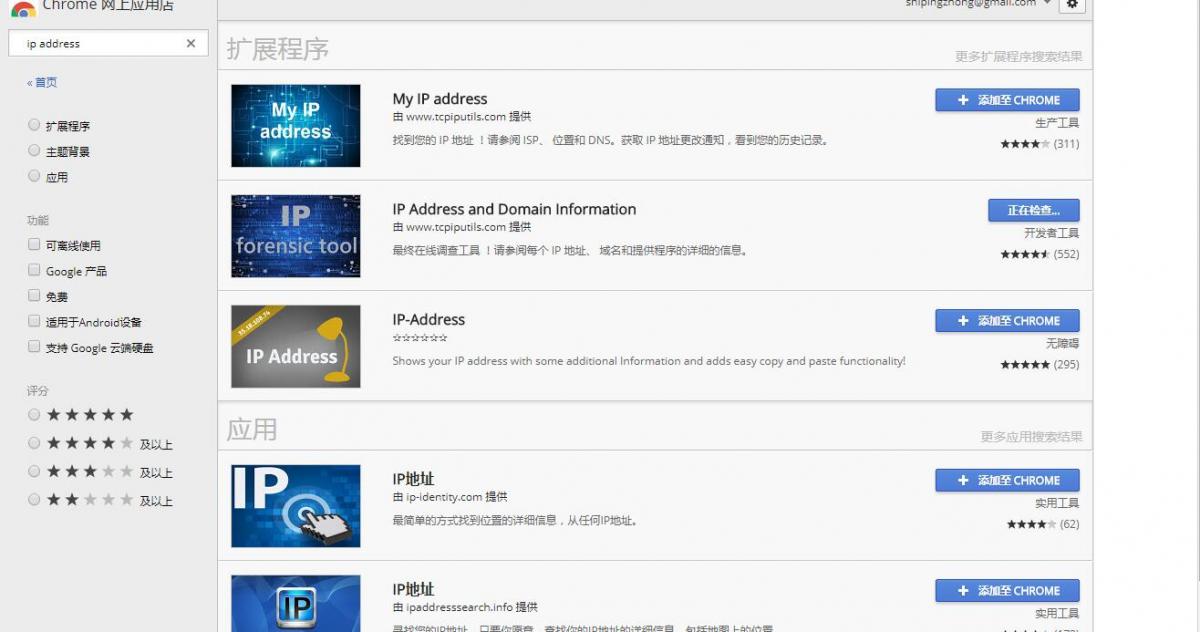Screen dimensions: 1200x632
Task: Click the "Shows your IP address" description
Action: pos(649,361)
